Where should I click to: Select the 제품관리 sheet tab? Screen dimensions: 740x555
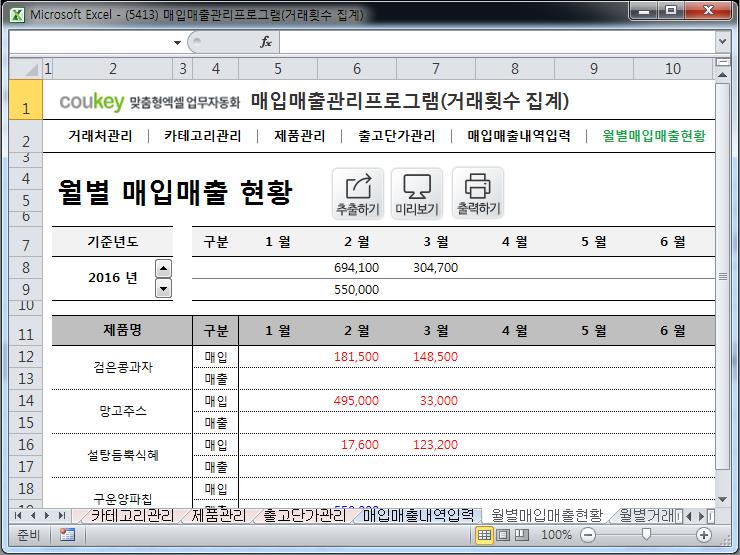click(219, 515)
